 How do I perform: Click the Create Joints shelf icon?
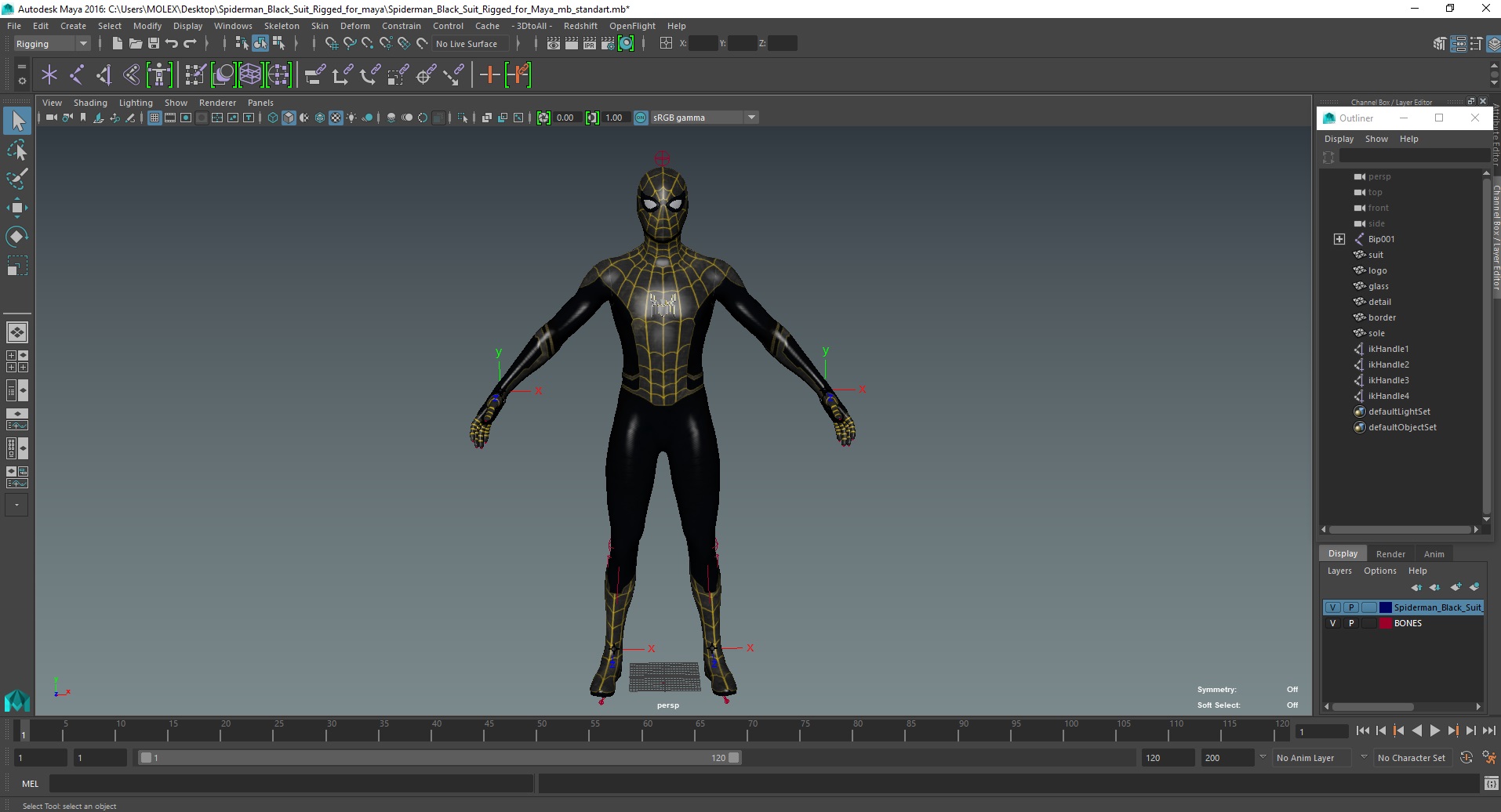click(77, 75)
